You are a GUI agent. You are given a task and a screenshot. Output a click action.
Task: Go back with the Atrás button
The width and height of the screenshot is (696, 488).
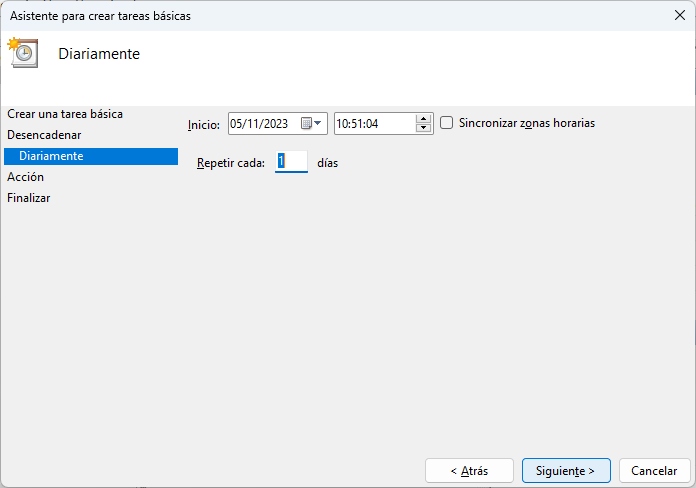pyautogui.click(x=469, y=471)
